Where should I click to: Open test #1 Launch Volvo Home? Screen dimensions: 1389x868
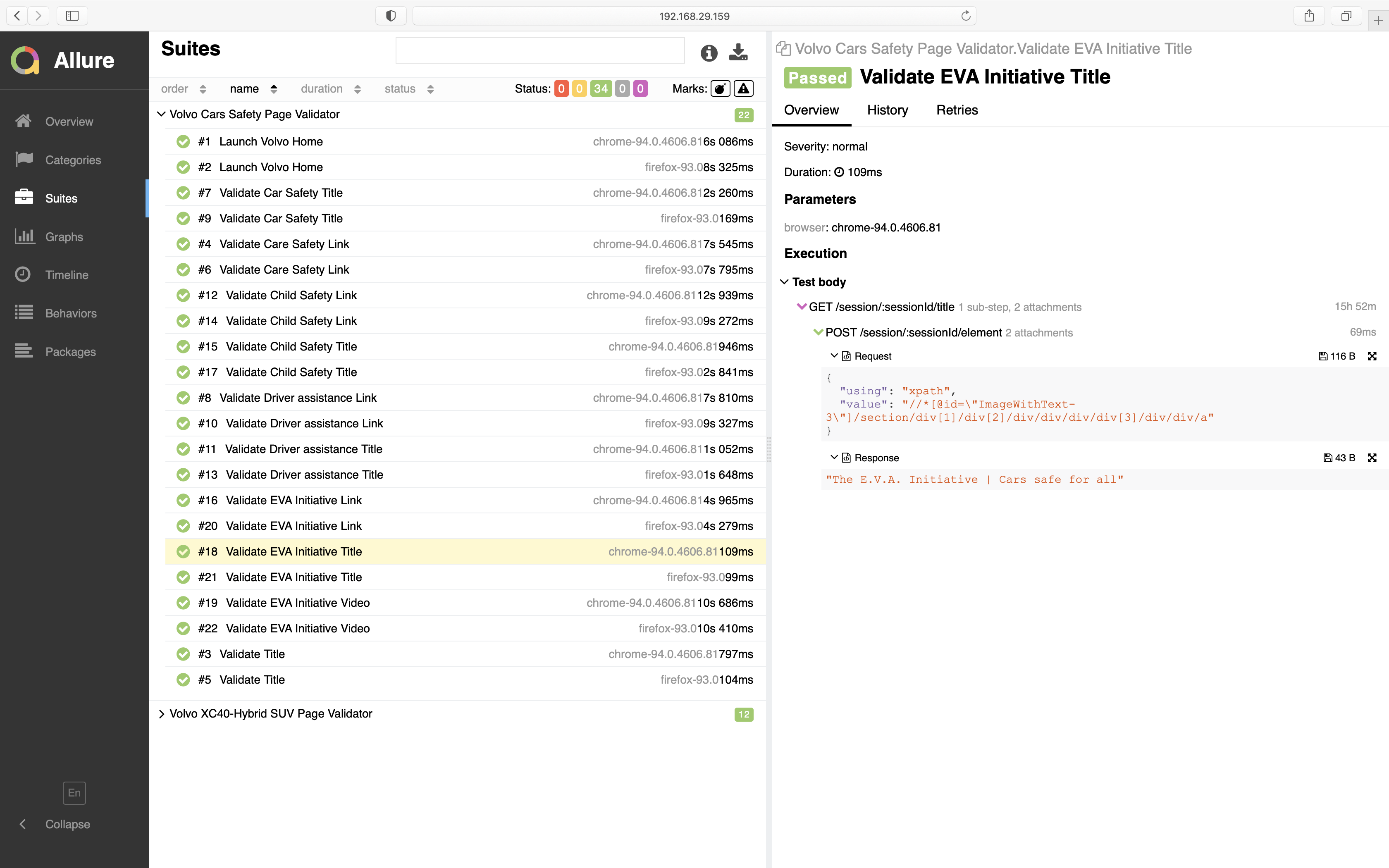coord(272,141)
